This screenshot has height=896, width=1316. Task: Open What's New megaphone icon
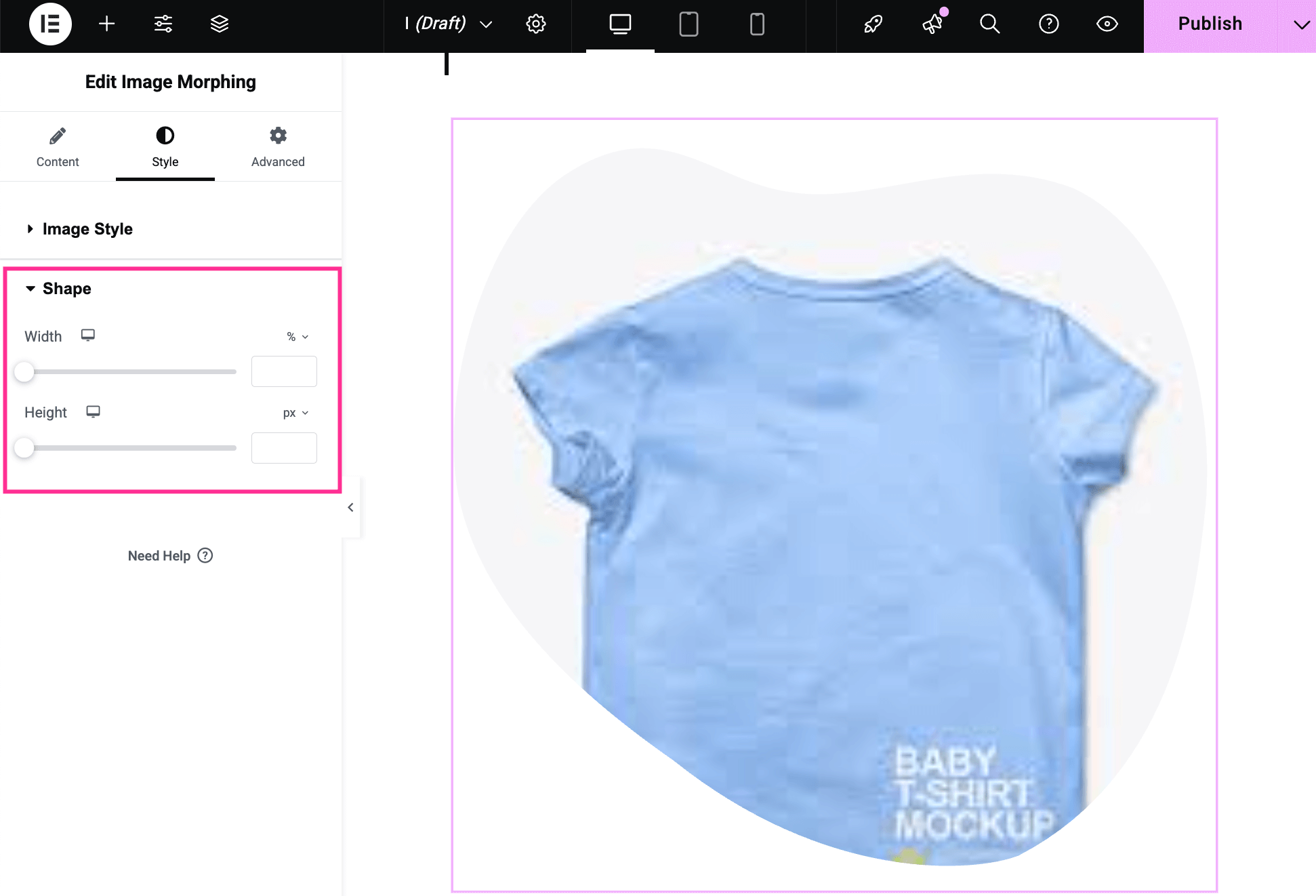(932, 24)
